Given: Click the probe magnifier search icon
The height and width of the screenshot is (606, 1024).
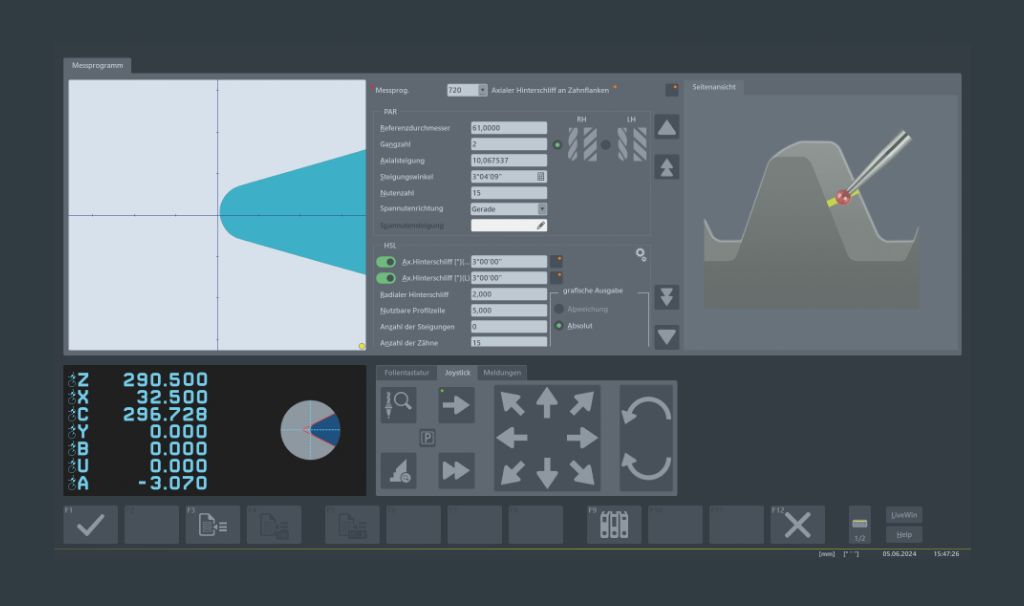Looking at the screenshot, I should 398,405.
